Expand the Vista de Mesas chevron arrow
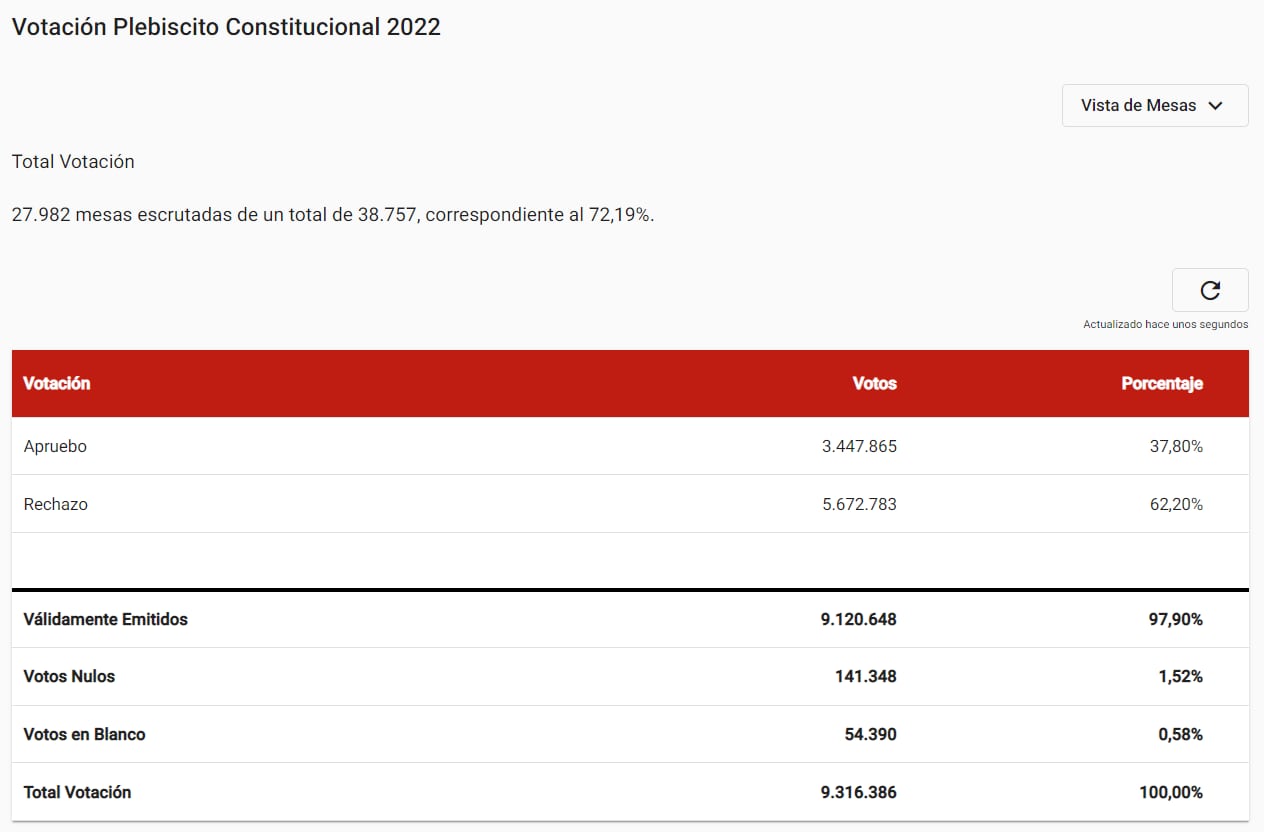1264x832 pixels. coord(1216,105)
